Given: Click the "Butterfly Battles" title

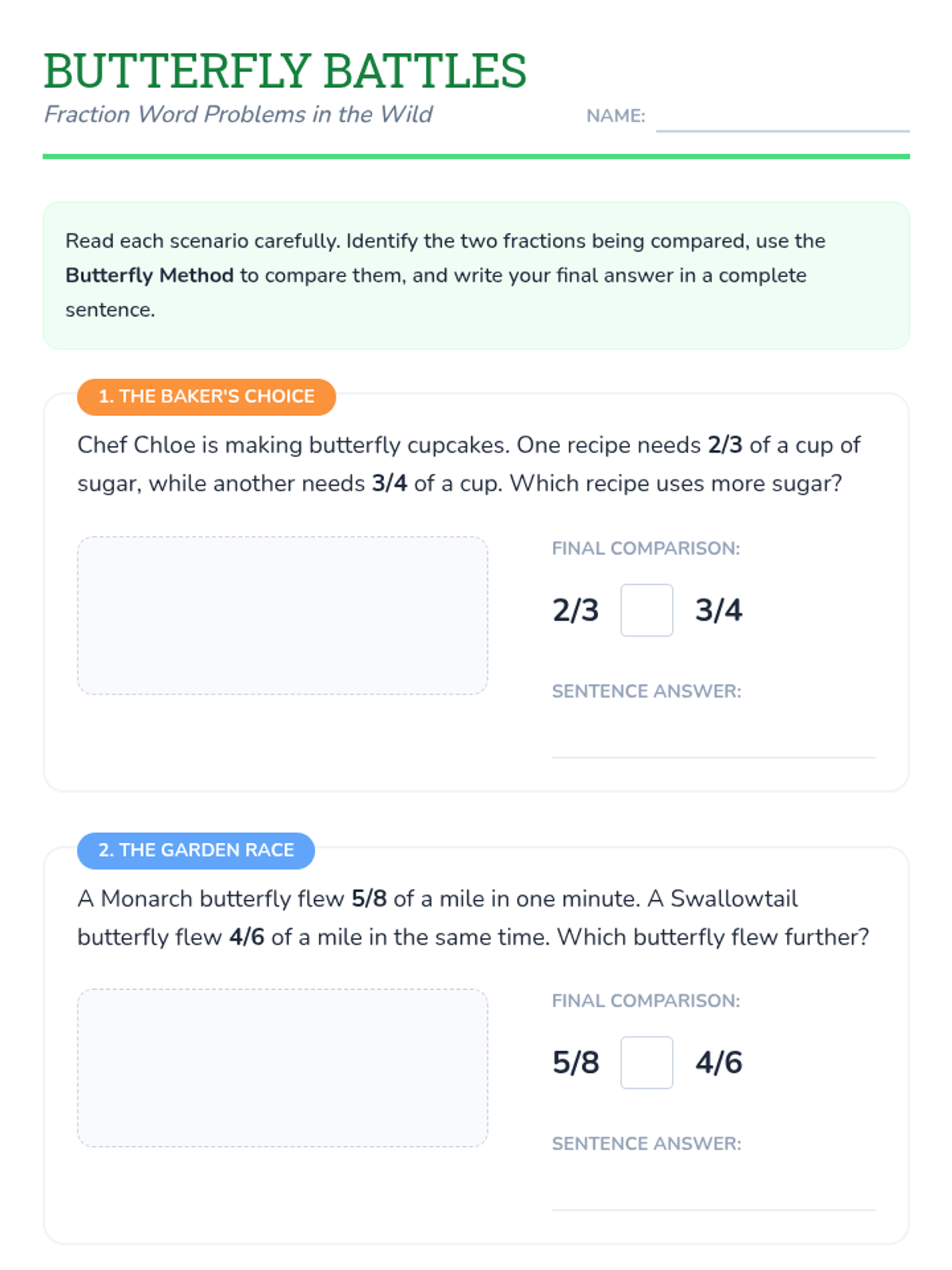Looking at the screenshot, I should [285, 71].
